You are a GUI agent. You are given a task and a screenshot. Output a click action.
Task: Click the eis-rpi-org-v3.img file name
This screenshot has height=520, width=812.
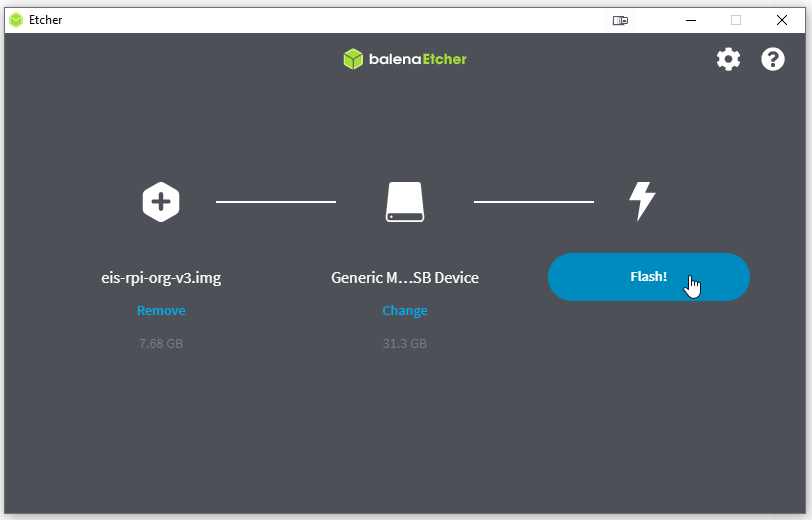pos(161,278)
